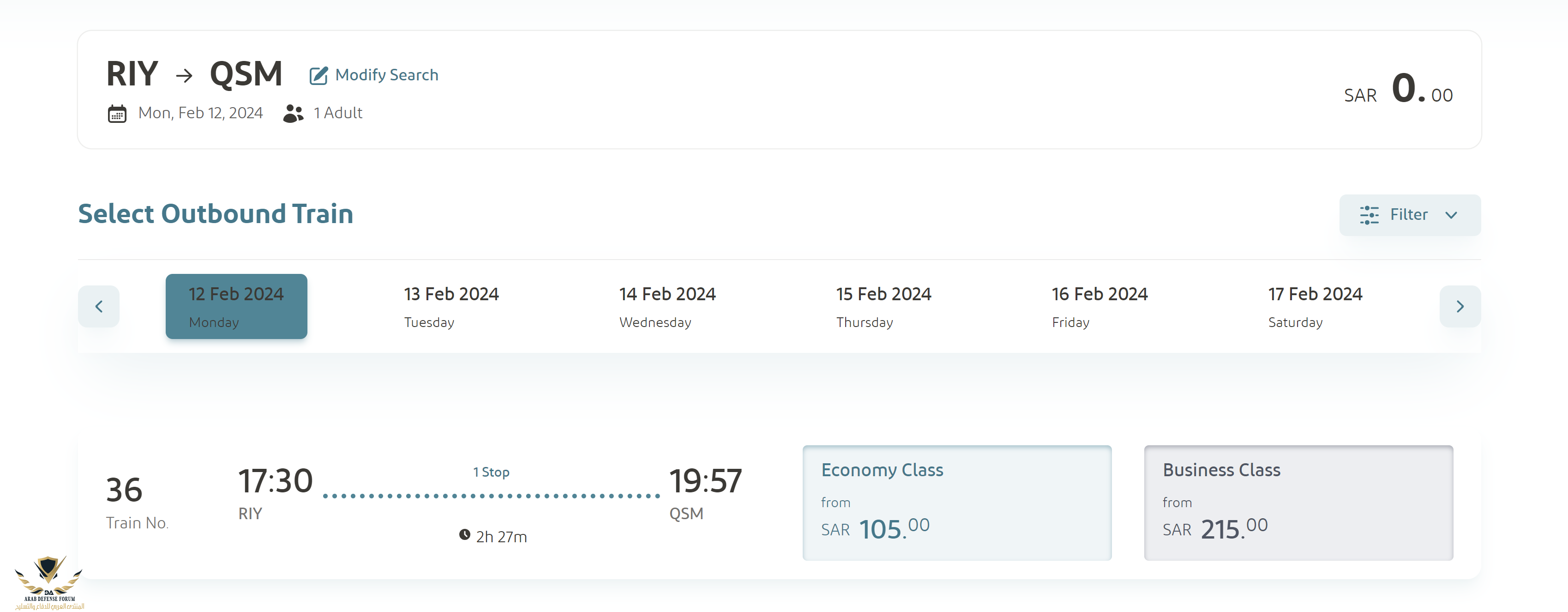Select the 12 Feb 2024 Monday tab
Viewport: 1568px width, 612px height.
pos(236,306)
